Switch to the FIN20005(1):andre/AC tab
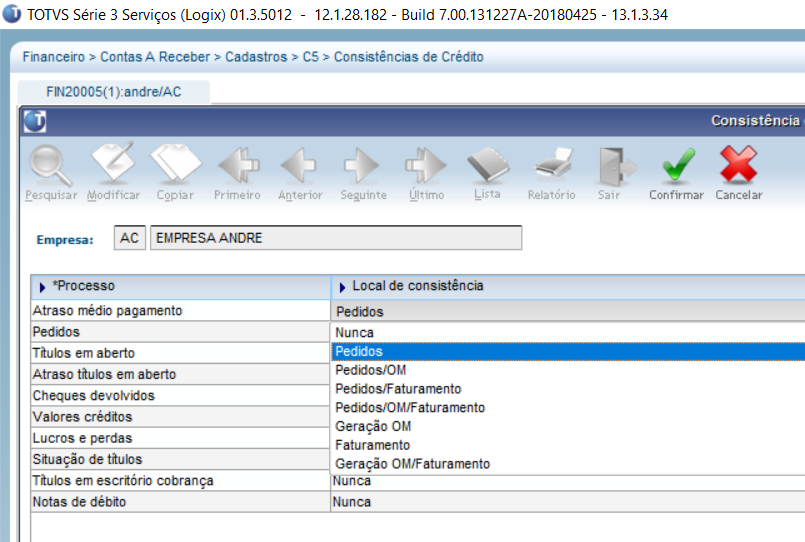This screenshot has height=542, width=805. (113, 92)
